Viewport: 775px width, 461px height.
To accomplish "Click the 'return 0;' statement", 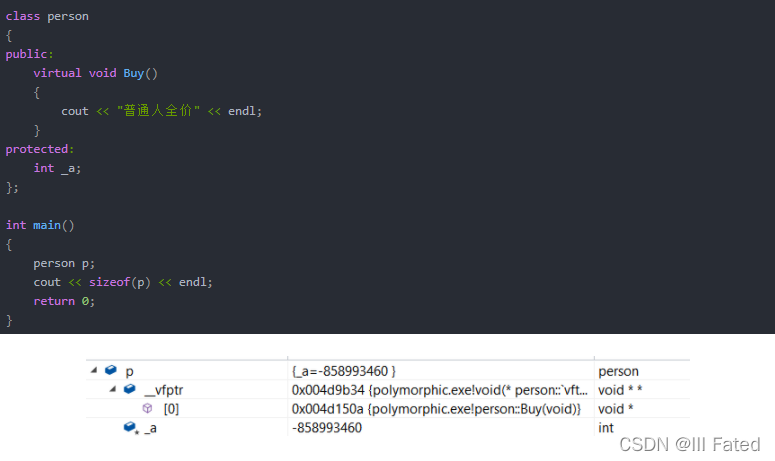I will click(64, 301).
